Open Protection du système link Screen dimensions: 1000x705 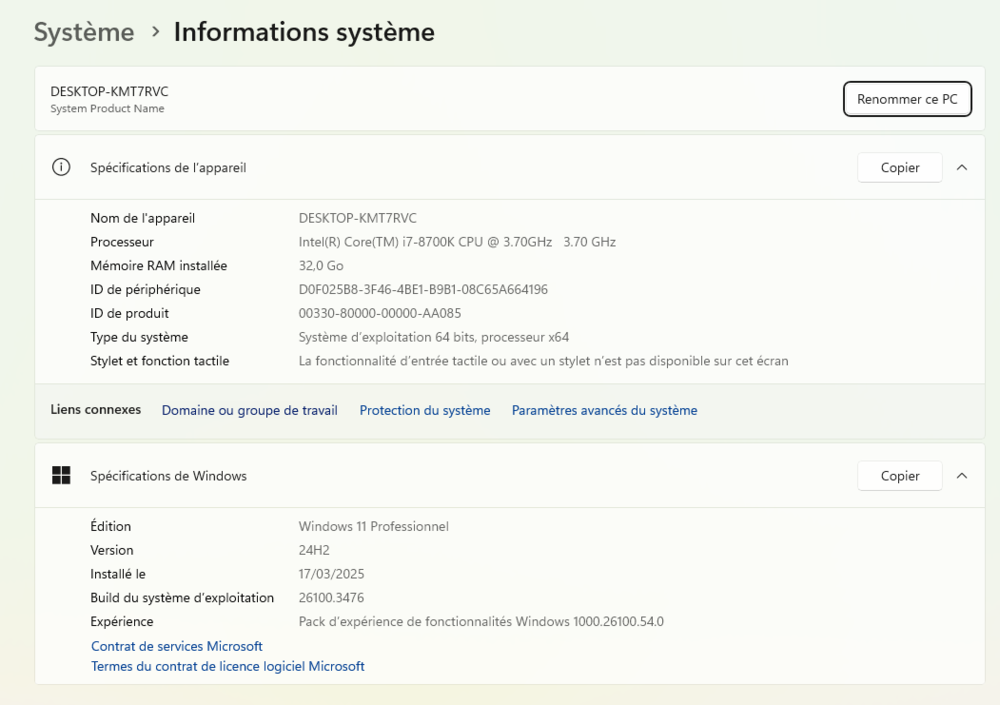(425, 410)
